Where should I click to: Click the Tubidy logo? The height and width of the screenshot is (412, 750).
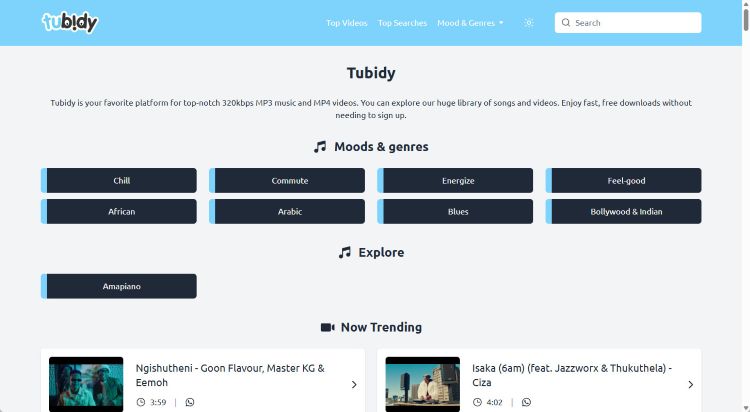pos(70,22)
